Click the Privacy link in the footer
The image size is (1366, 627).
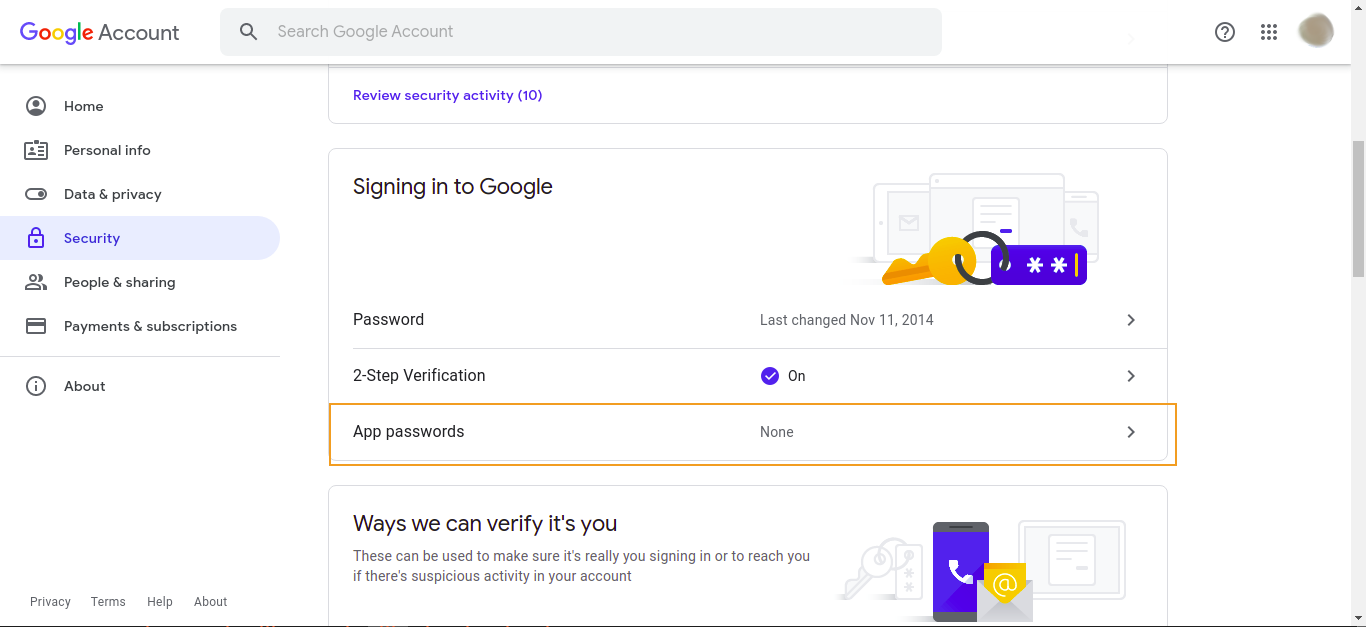point(50,601)
